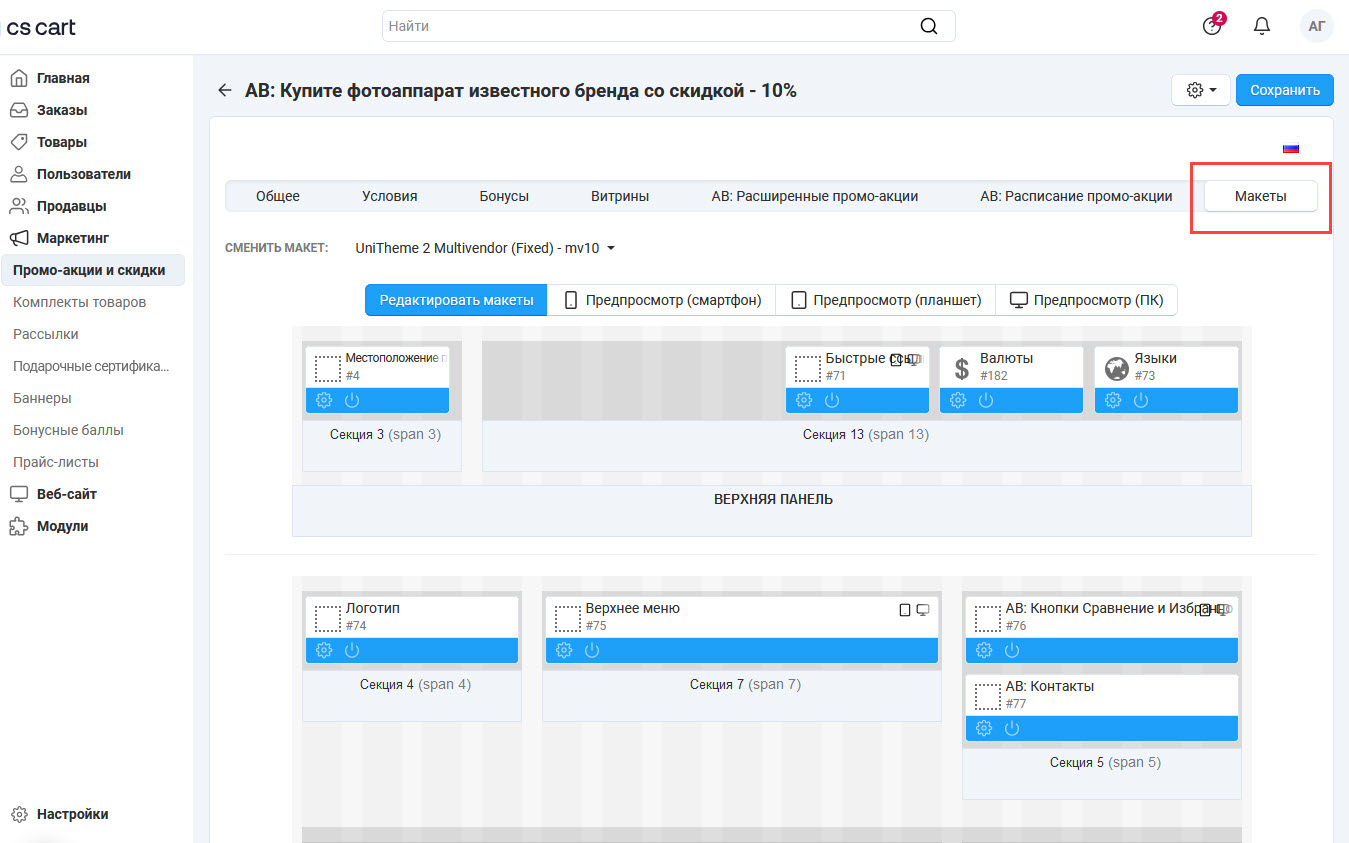Click the Russian flag language icon
The width and height of the screenshot is (1349, 843).
[x=1290, y=148]
